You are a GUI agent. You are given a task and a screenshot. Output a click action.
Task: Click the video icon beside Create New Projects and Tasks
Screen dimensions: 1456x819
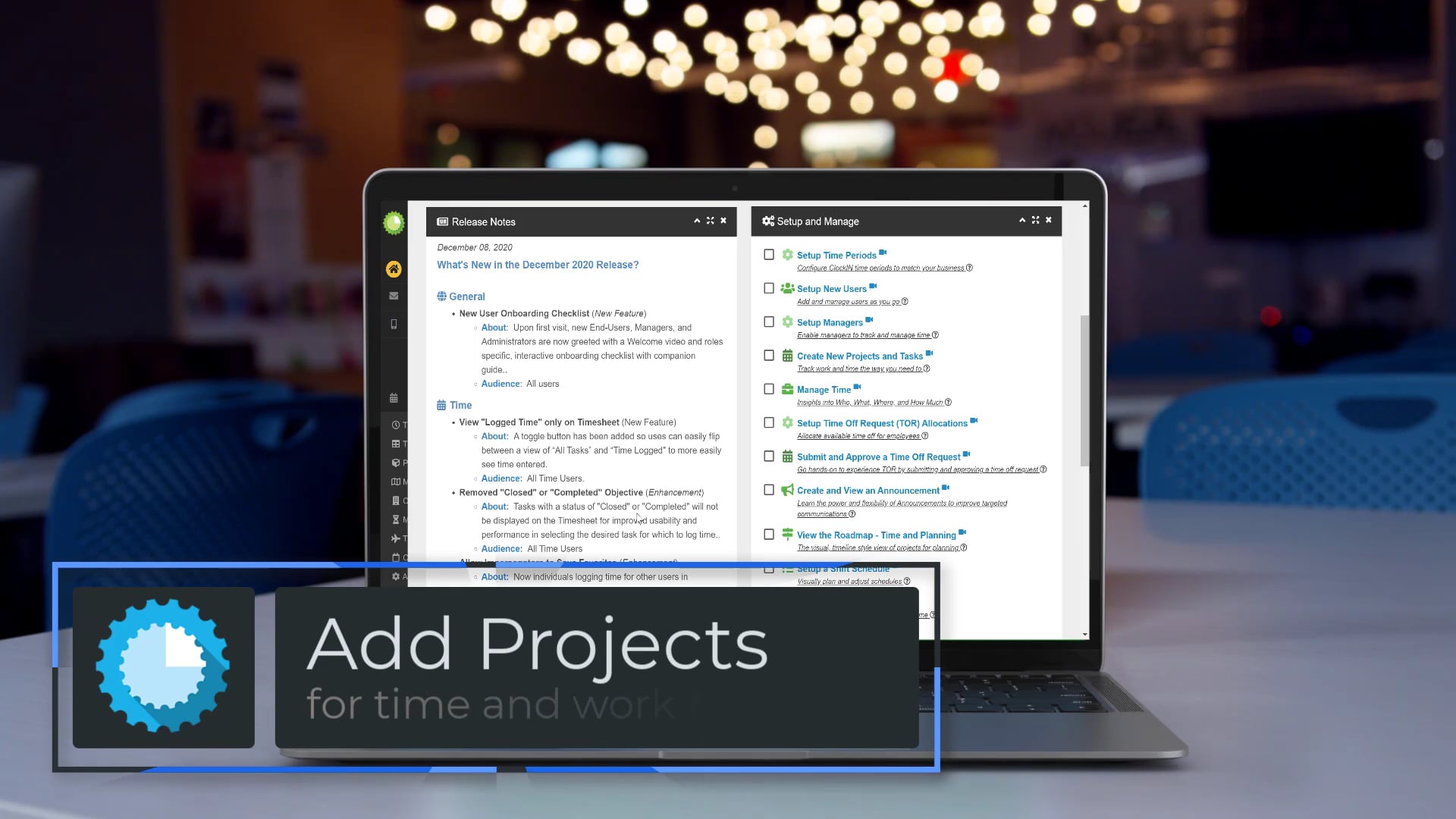[x=930, y=353]
